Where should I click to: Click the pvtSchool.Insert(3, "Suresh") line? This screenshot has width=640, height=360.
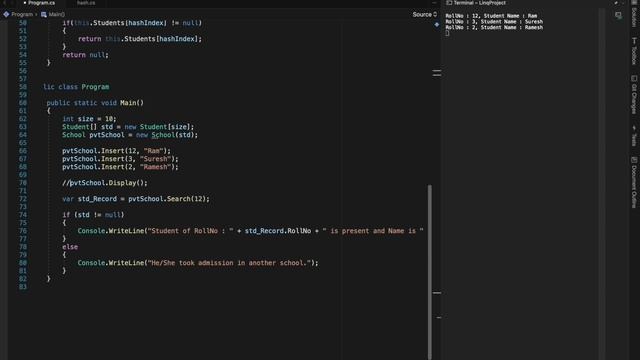point(120,159)
